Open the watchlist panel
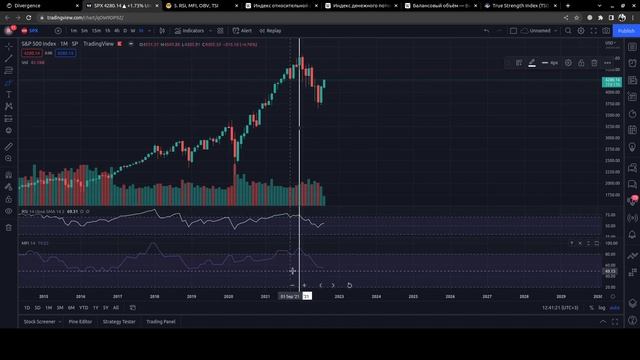Viewport: 640px width, 360px height. click(632, 47)
